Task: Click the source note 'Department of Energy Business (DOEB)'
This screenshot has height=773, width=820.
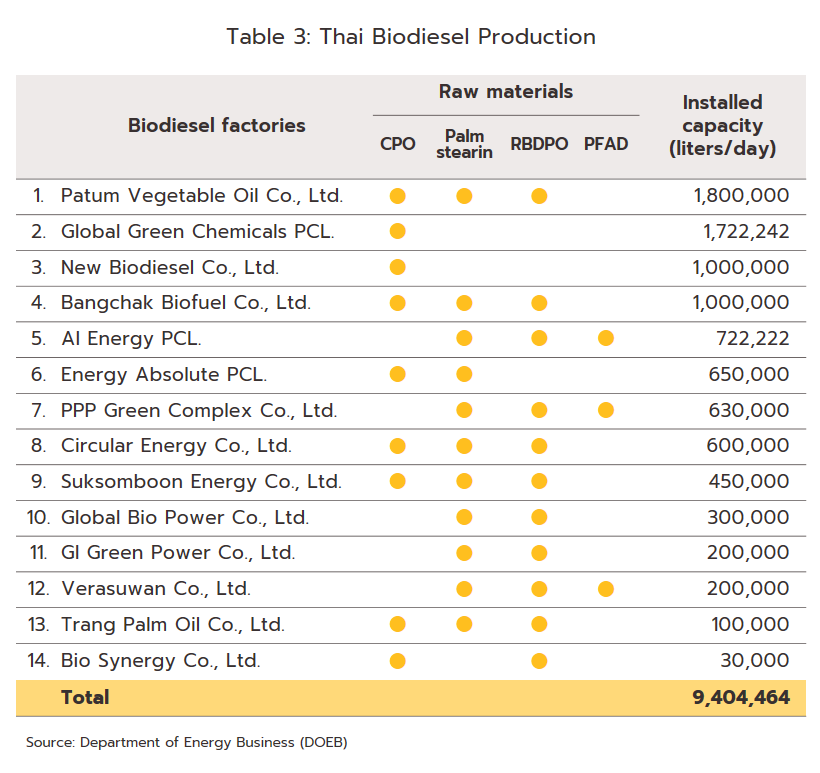Action: [213, 743]
